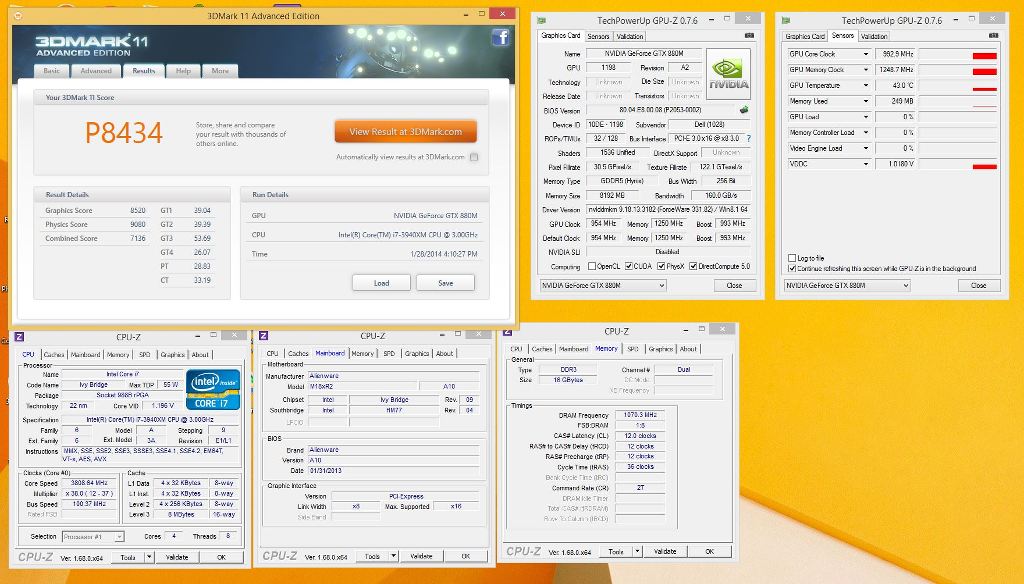Click the VDDC red graph bar
1024x584 pixels.
point(984,167)
